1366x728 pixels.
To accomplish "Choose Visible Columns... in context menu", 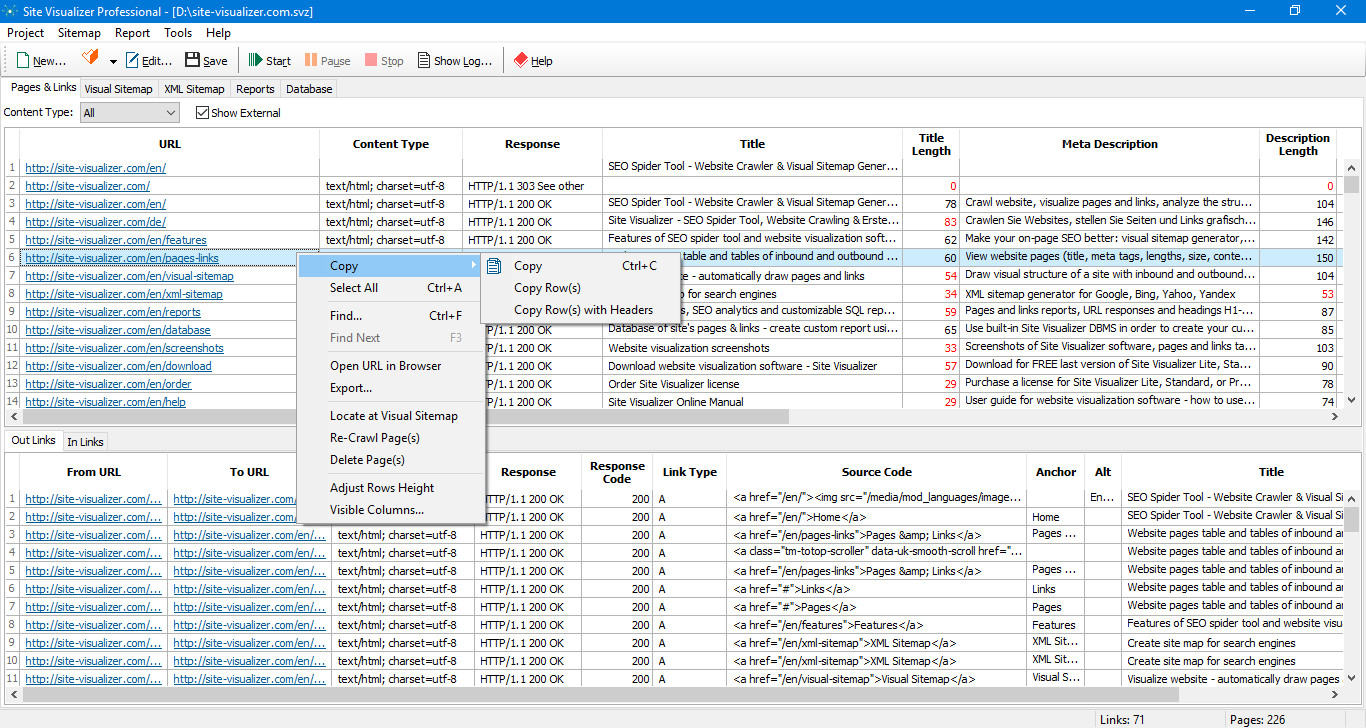I will point(391,510).
